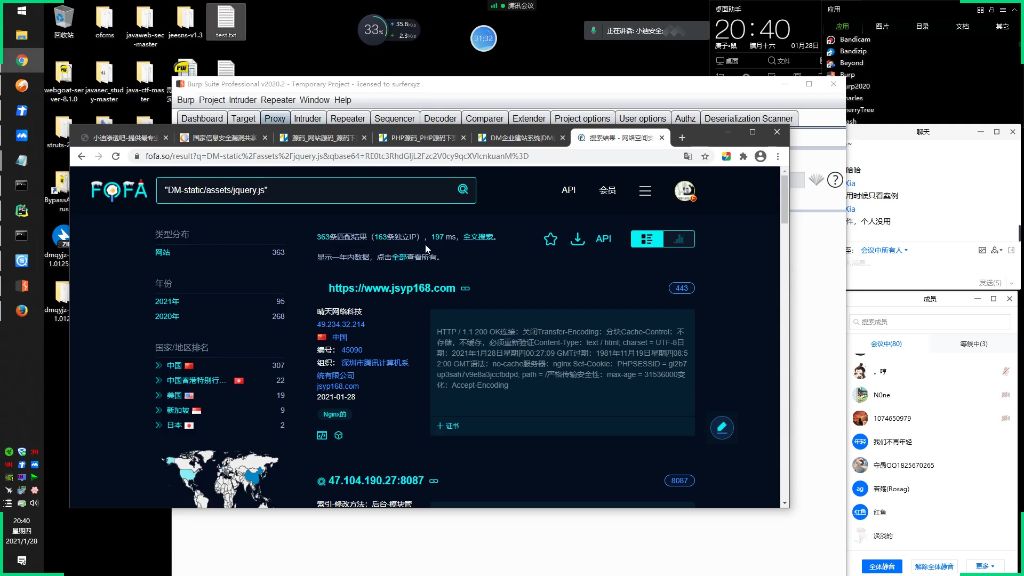Open a new Chrome tab

point(682,137)
